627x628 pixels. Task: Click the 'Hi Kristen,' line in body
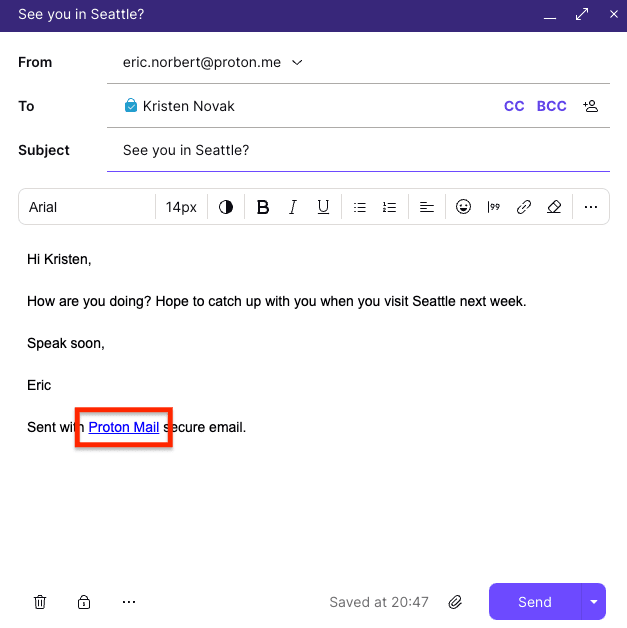coord(59,260)
